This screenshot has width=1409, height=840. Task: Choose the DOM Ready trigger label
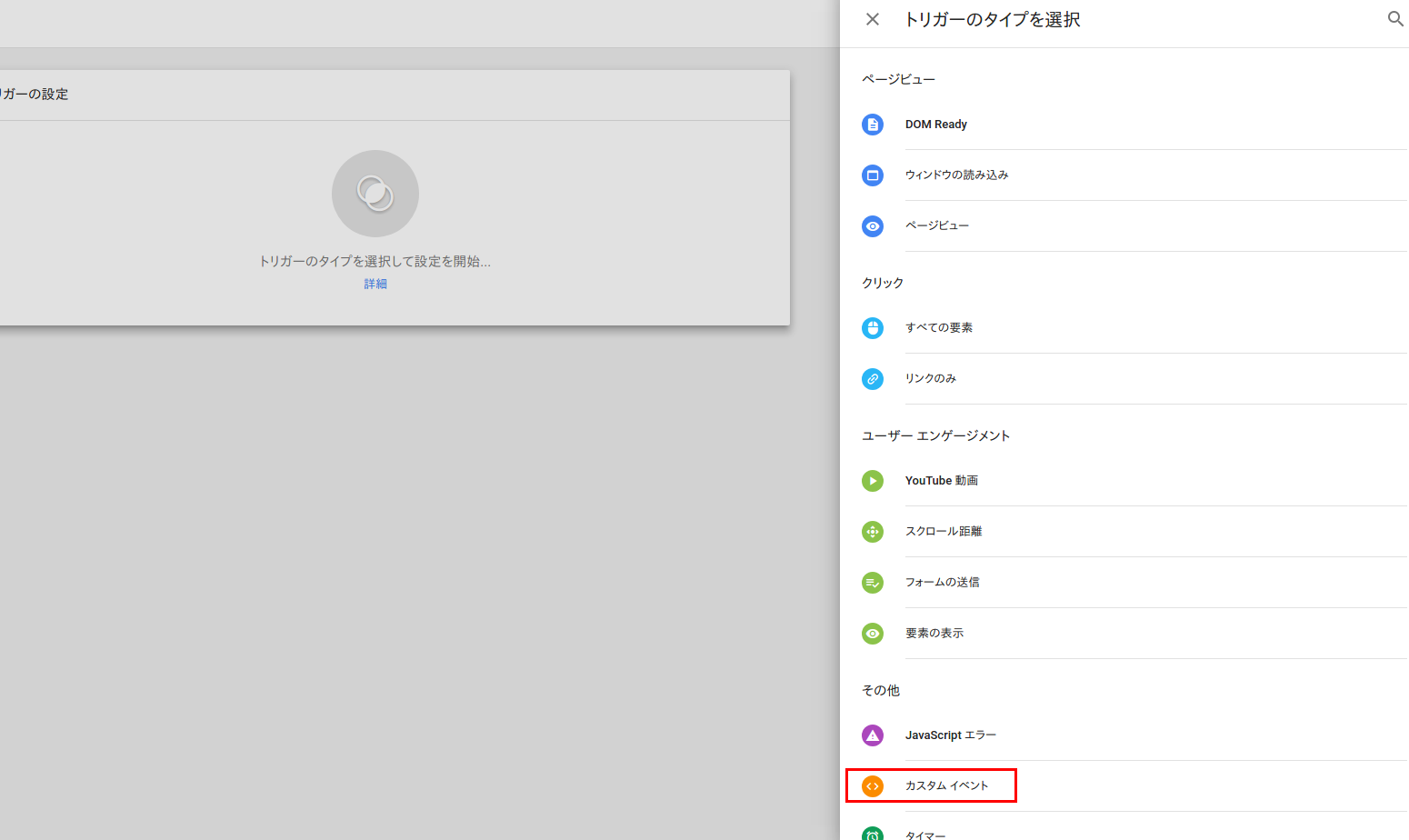tap(935, 125)
